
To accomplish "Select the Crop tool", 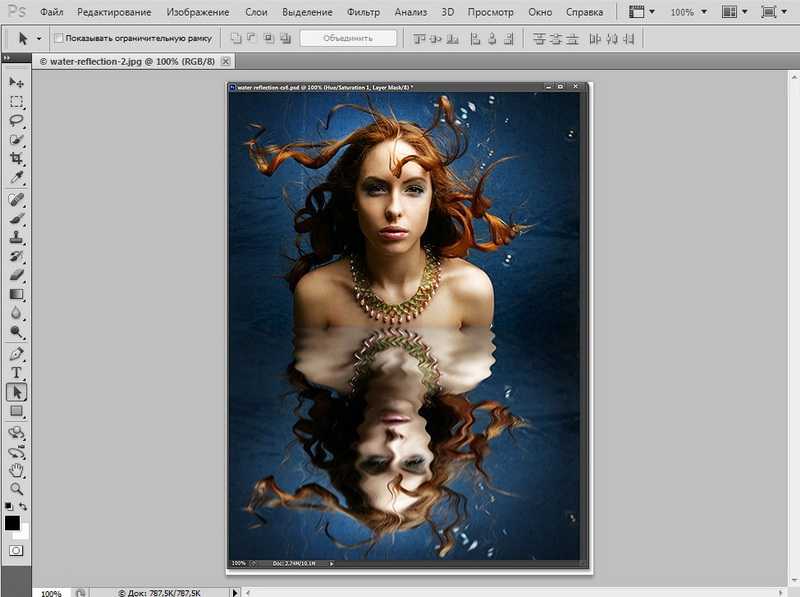I will (x=16, y=159).
